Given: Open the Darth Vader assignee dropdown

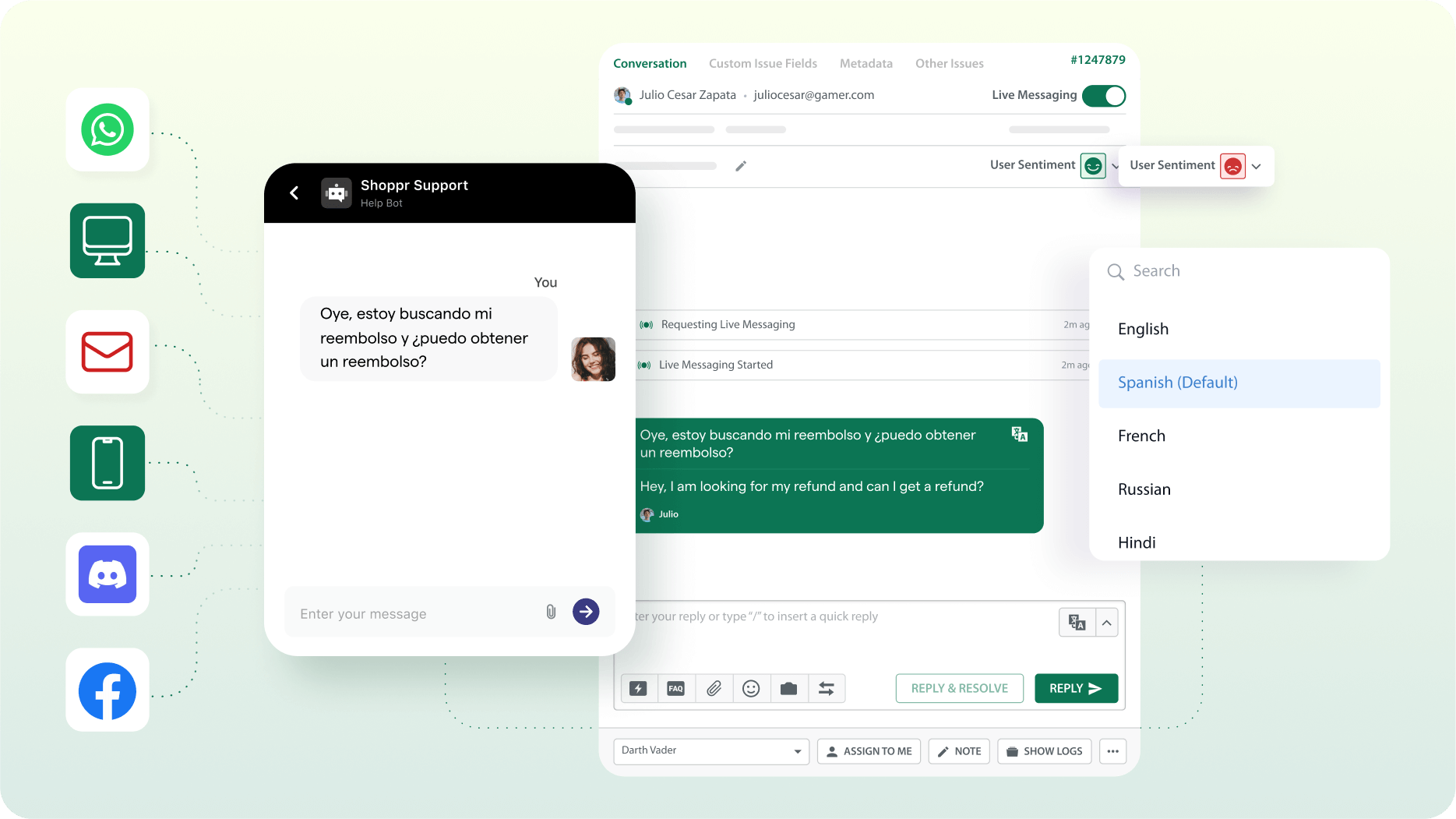Looking at the screenshot, I should coord(710,750).
